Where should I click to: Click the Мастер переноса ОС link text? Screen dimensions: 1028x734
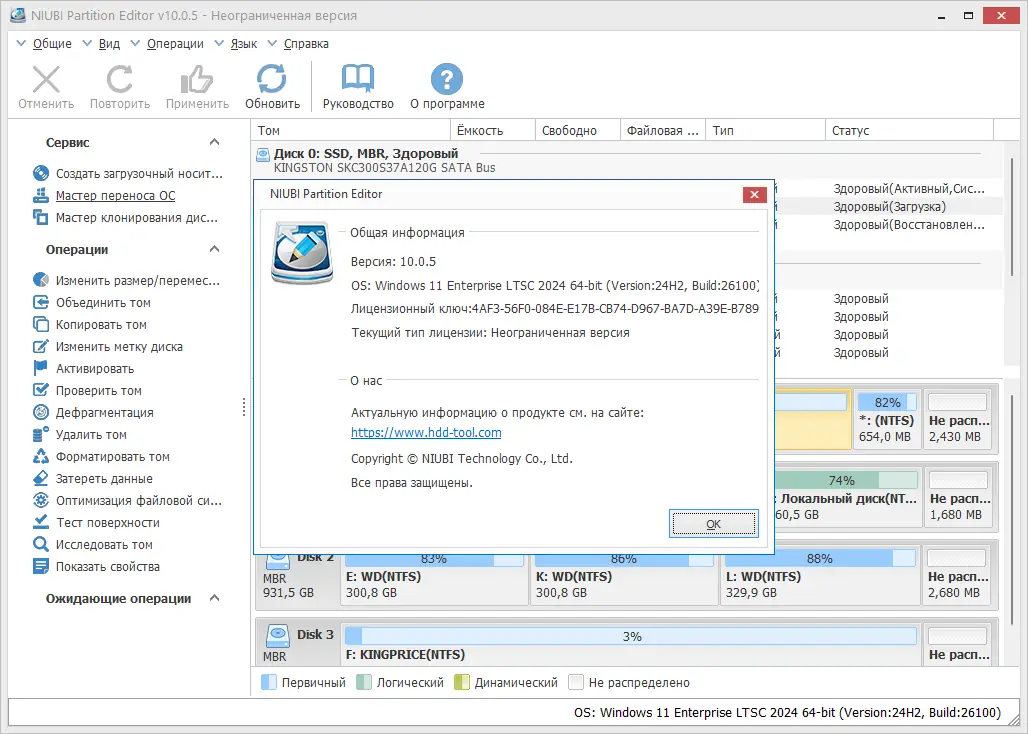[115, 195]
